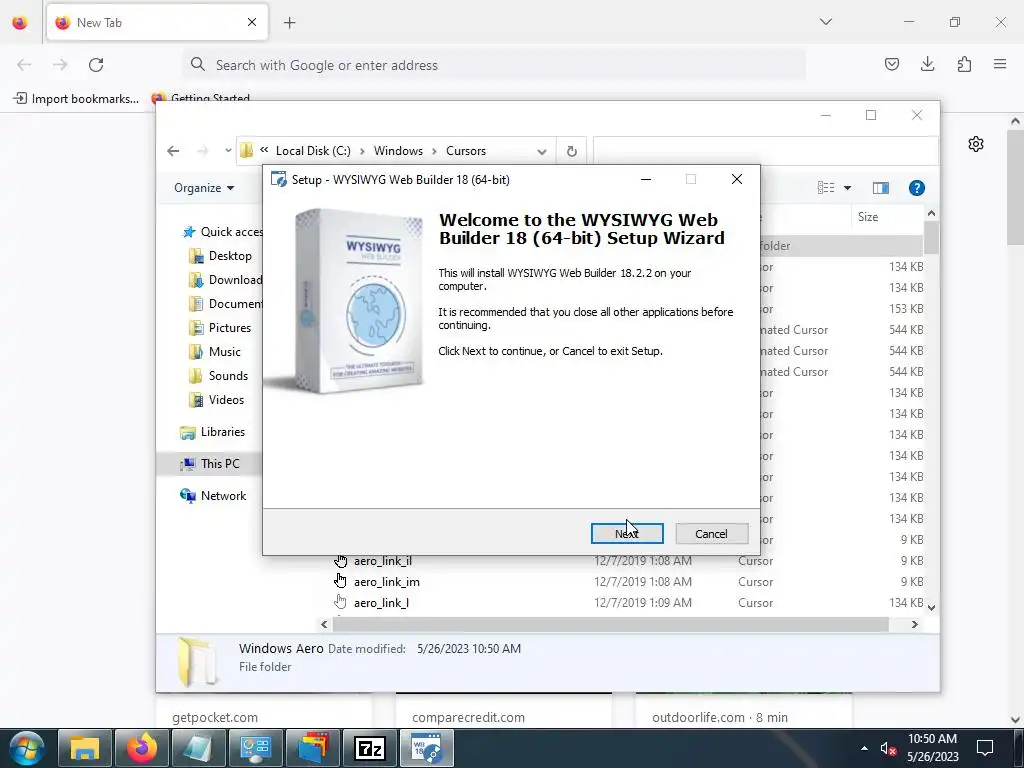Click Windows in the Explorer breadcrumb
The width and height of the screenshot is (1024, 768).
tap(398, 151)
